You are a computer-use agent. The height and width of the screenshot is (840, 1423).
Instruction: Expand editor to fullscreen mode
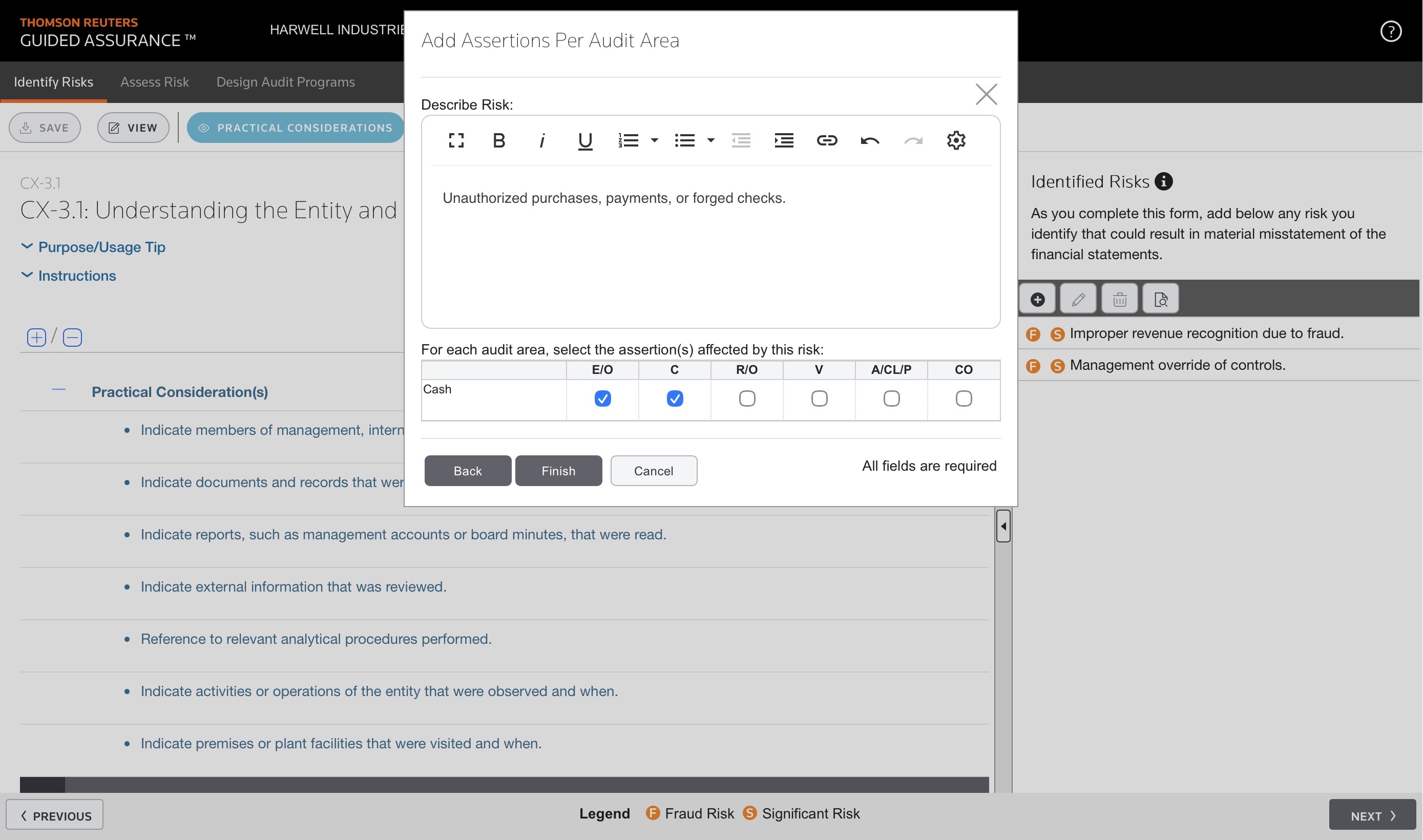coord(456,140)
